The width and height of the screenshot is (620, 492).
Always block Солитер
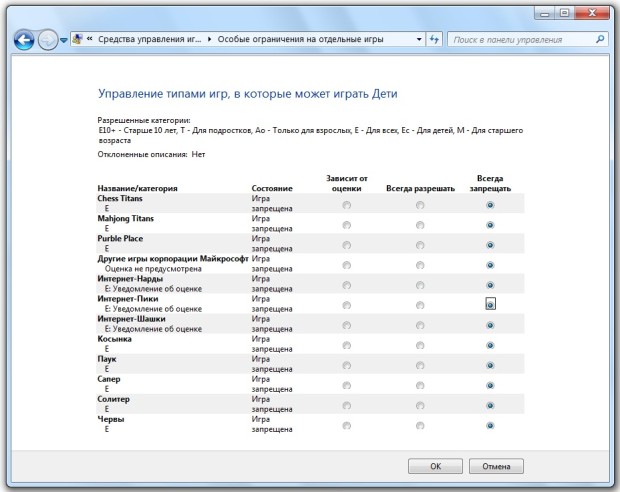click(490, 405)
